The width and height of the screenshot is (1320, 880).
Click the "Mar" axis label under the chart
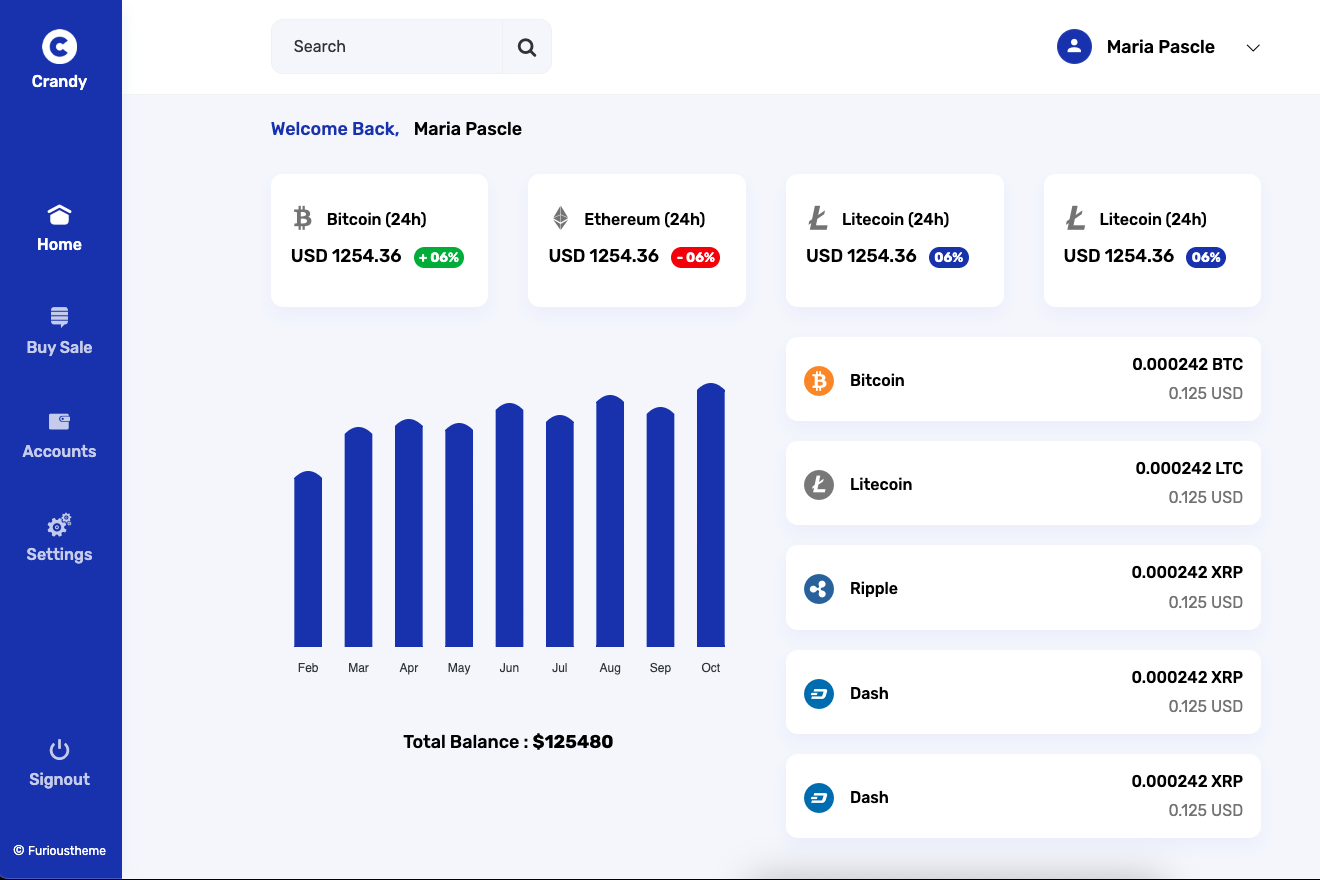(358, 668)
